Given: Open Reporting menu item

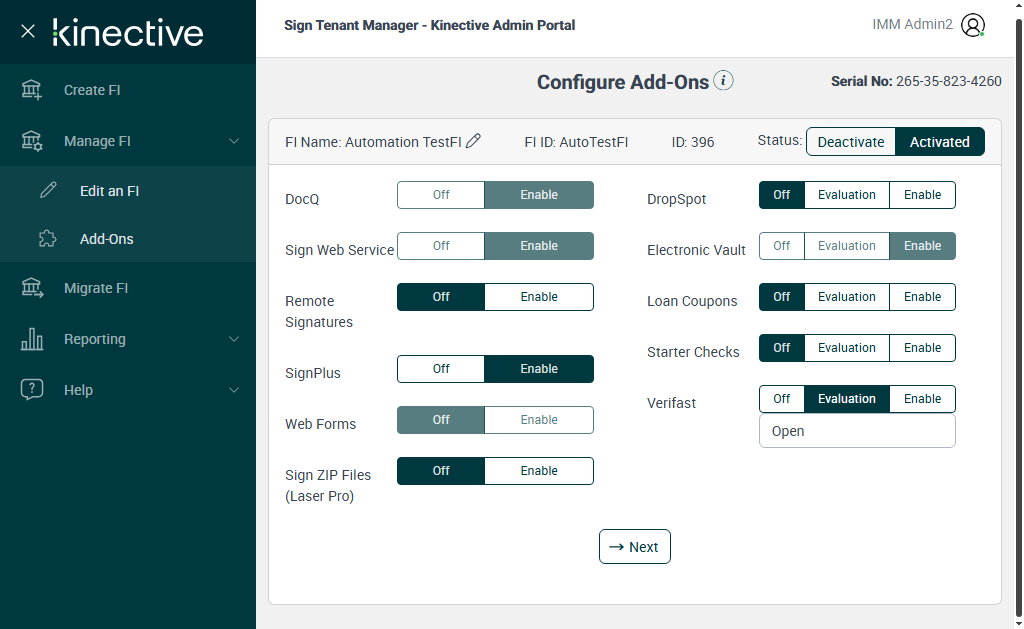Looking at the screenshot, I should coord(128,339).
